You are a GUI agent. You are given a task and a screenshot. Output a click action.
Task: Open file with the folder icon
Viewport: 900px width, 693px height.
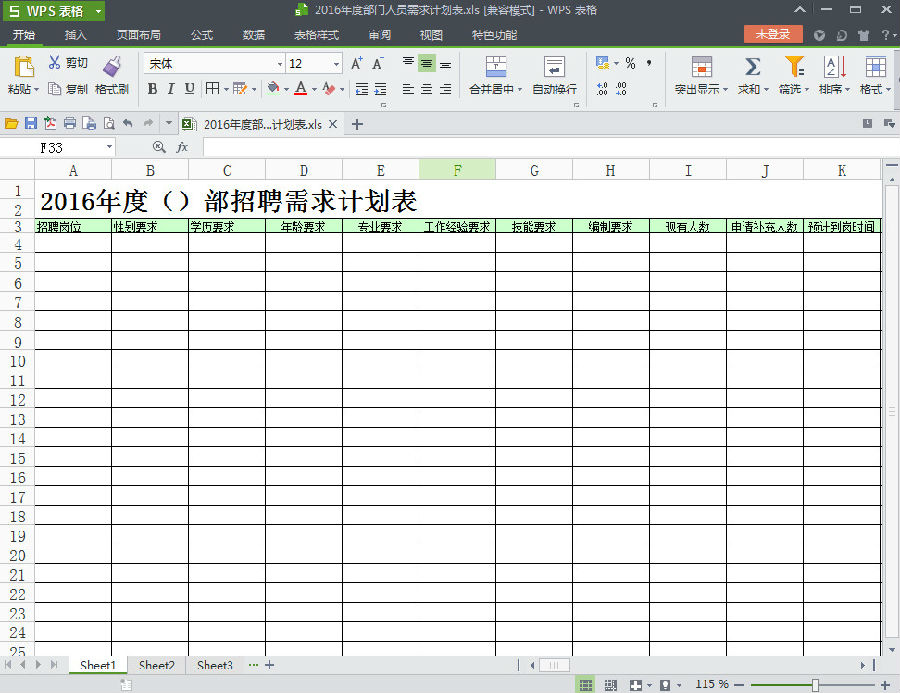(x=11, y=123)
